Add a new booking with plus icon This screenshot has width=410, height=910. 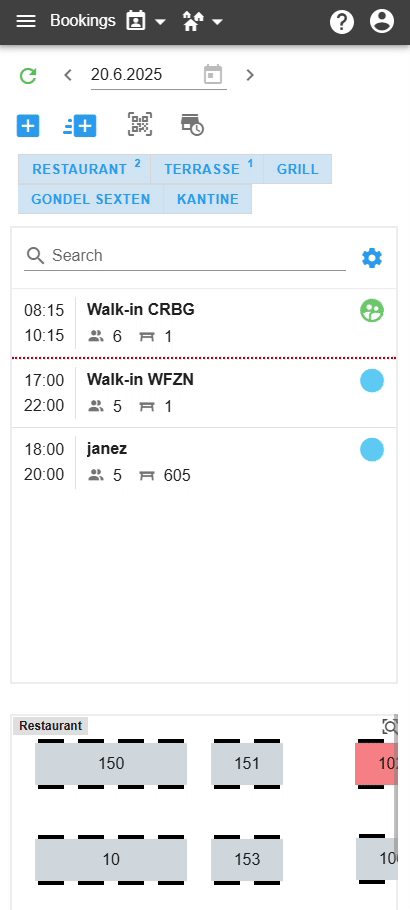28,126
